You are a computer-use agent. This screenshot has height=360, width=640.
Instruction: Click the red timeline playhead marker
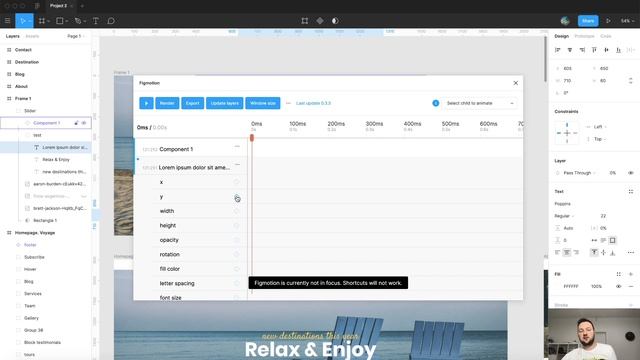[252, 138]
